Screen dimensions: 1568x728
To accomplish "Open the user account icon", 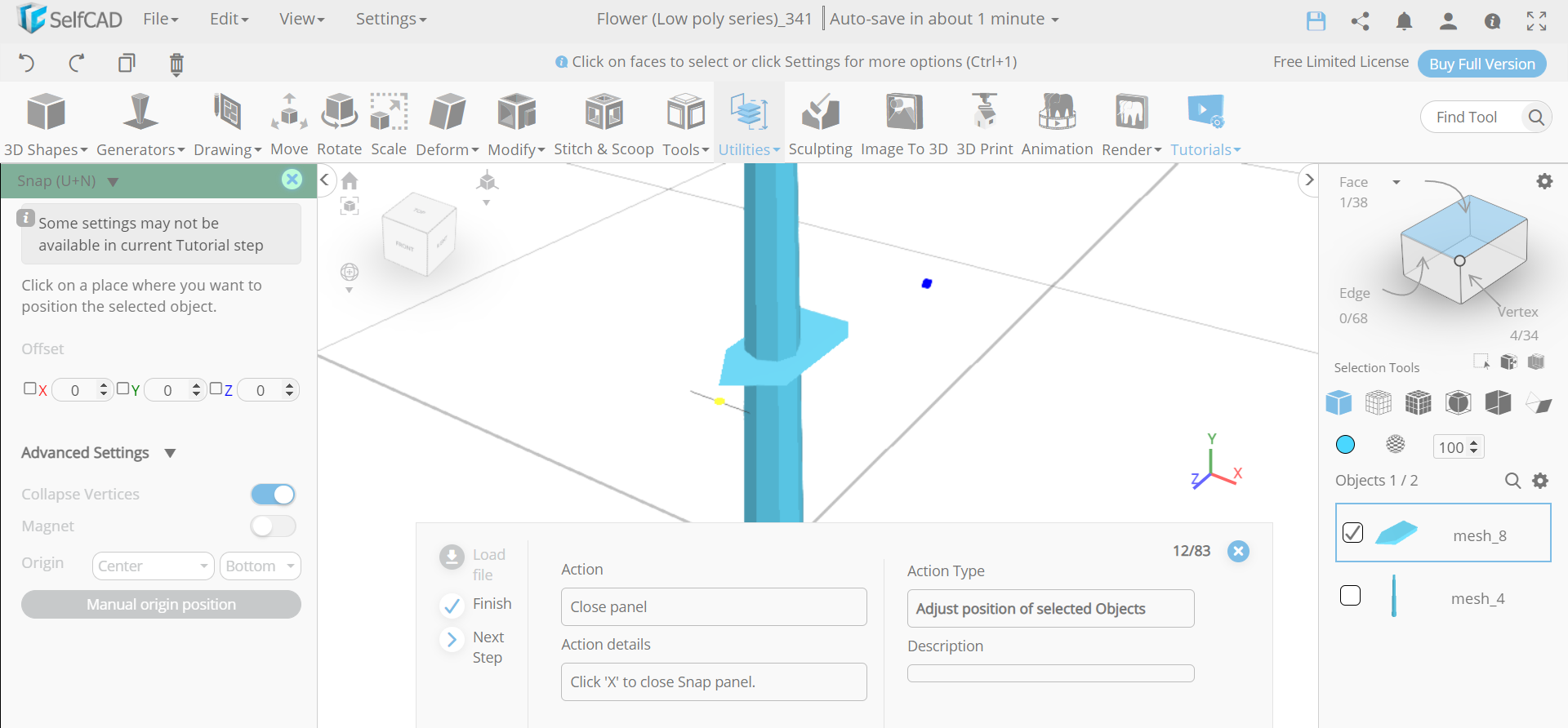I will click(1448, 21).
